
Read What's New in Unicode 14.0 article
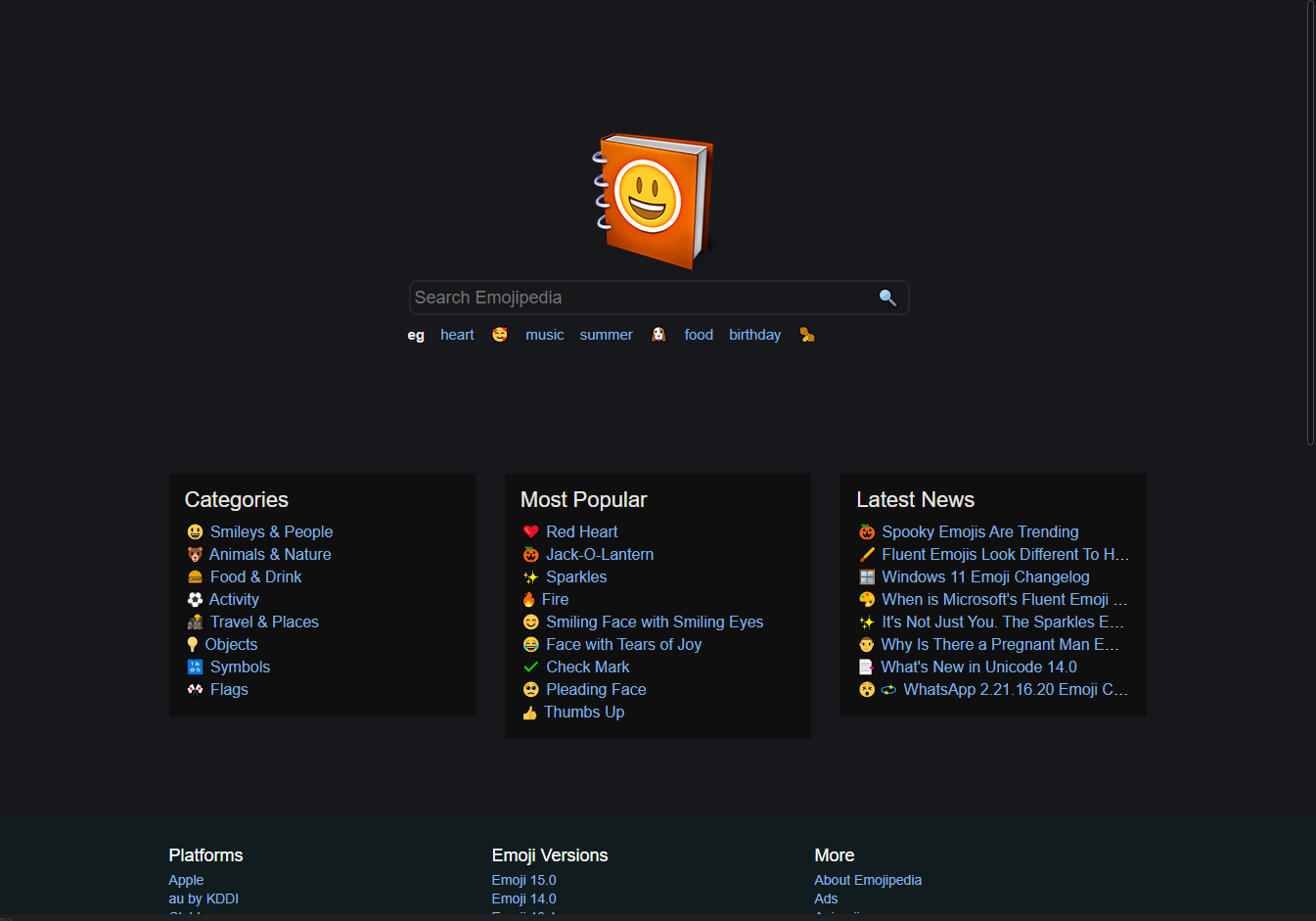click(978, 668)
